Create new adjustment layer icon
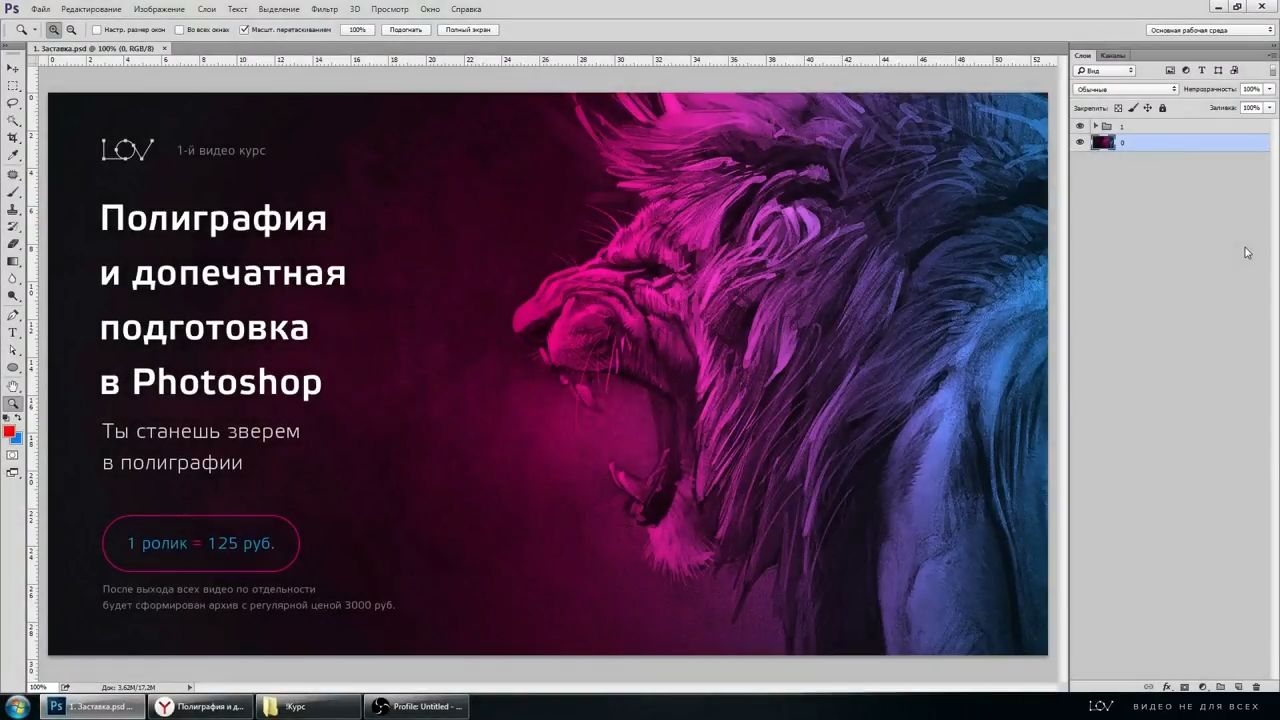Screen dimensions: 1280x720 click(1203, 687)
